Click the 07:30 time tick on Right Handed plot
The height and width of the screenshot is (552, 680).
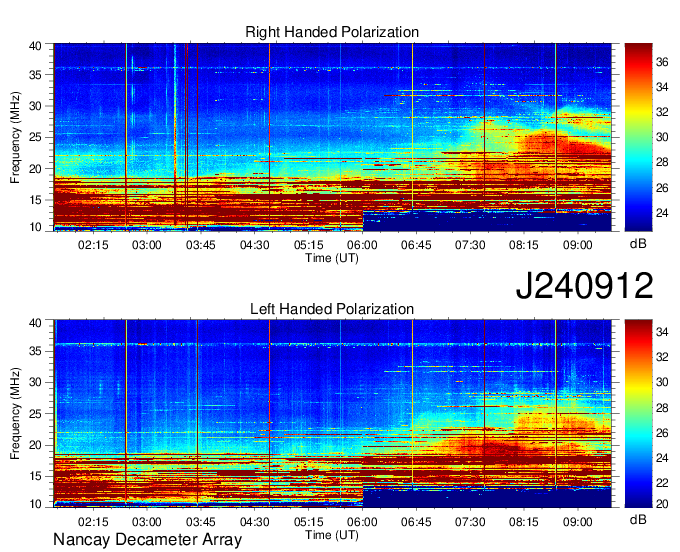[x=470, y=245]
